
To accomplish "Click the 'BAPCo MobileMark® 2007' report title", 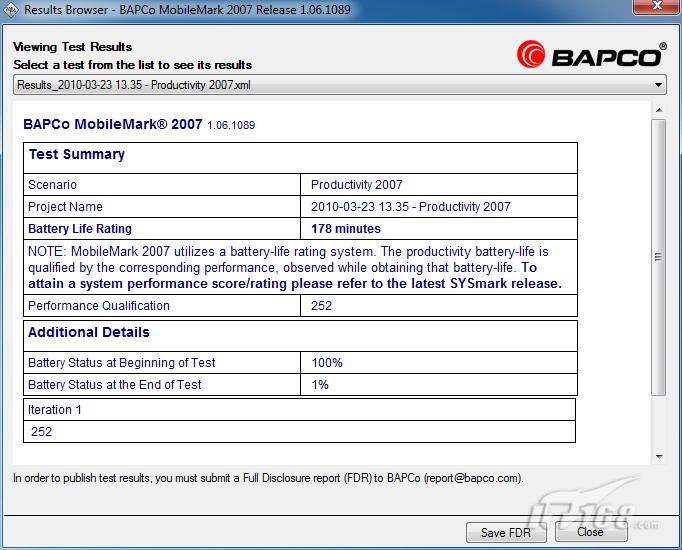I will tap(113, 124).
